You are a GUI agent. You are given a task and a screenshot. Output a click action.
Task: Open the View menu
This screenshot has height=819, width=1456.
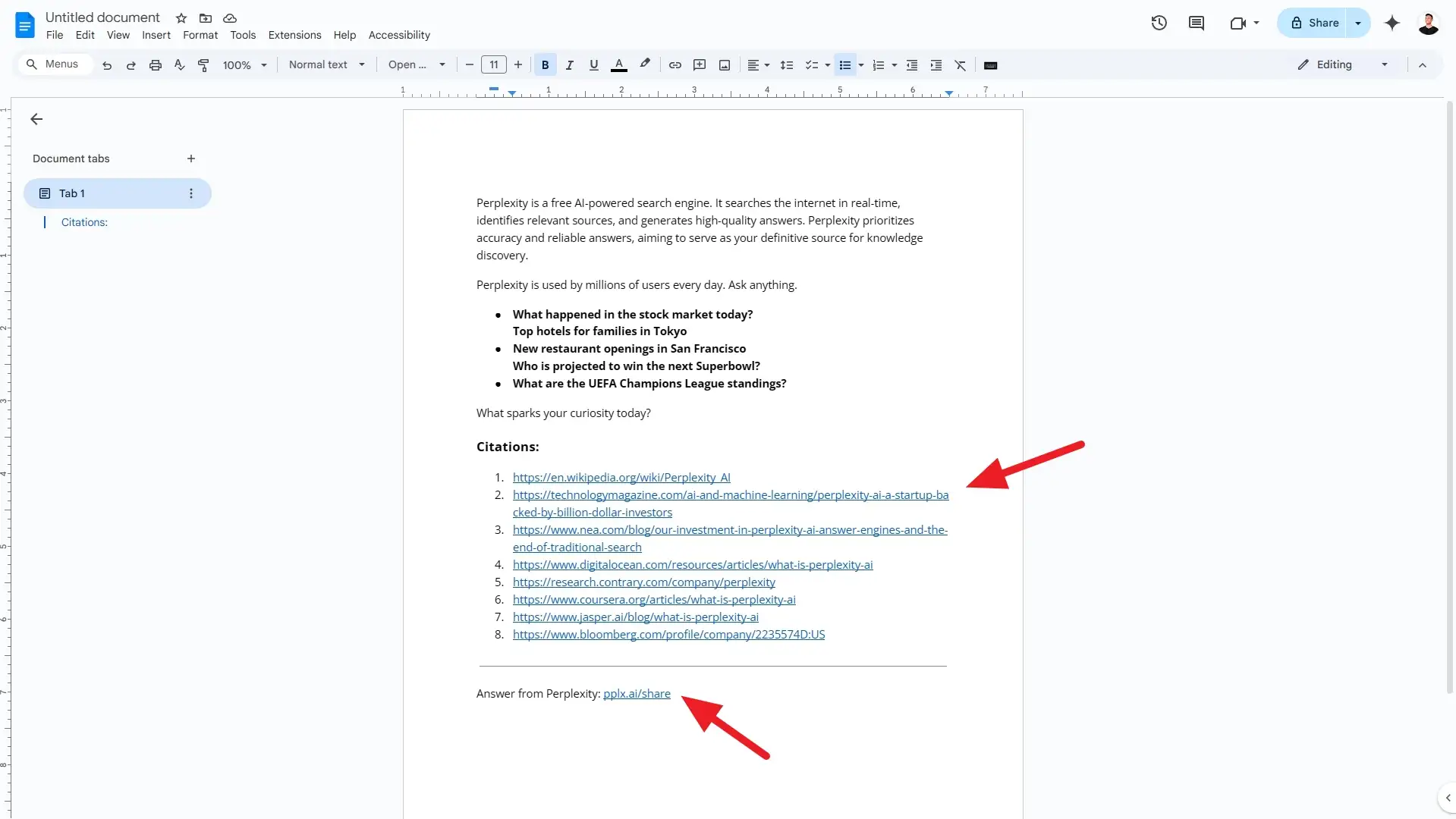pos(118,35)
